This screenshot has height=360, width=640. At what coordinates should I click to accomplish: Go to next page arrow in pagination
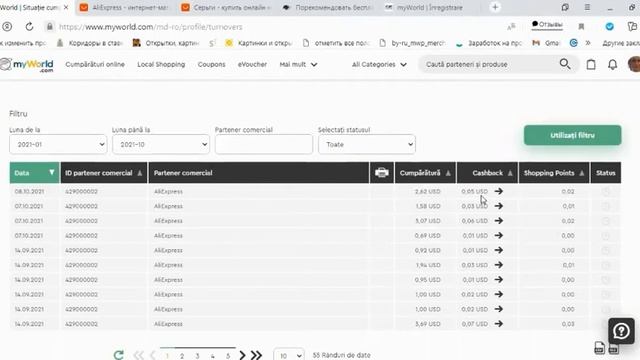pos(242,355)
